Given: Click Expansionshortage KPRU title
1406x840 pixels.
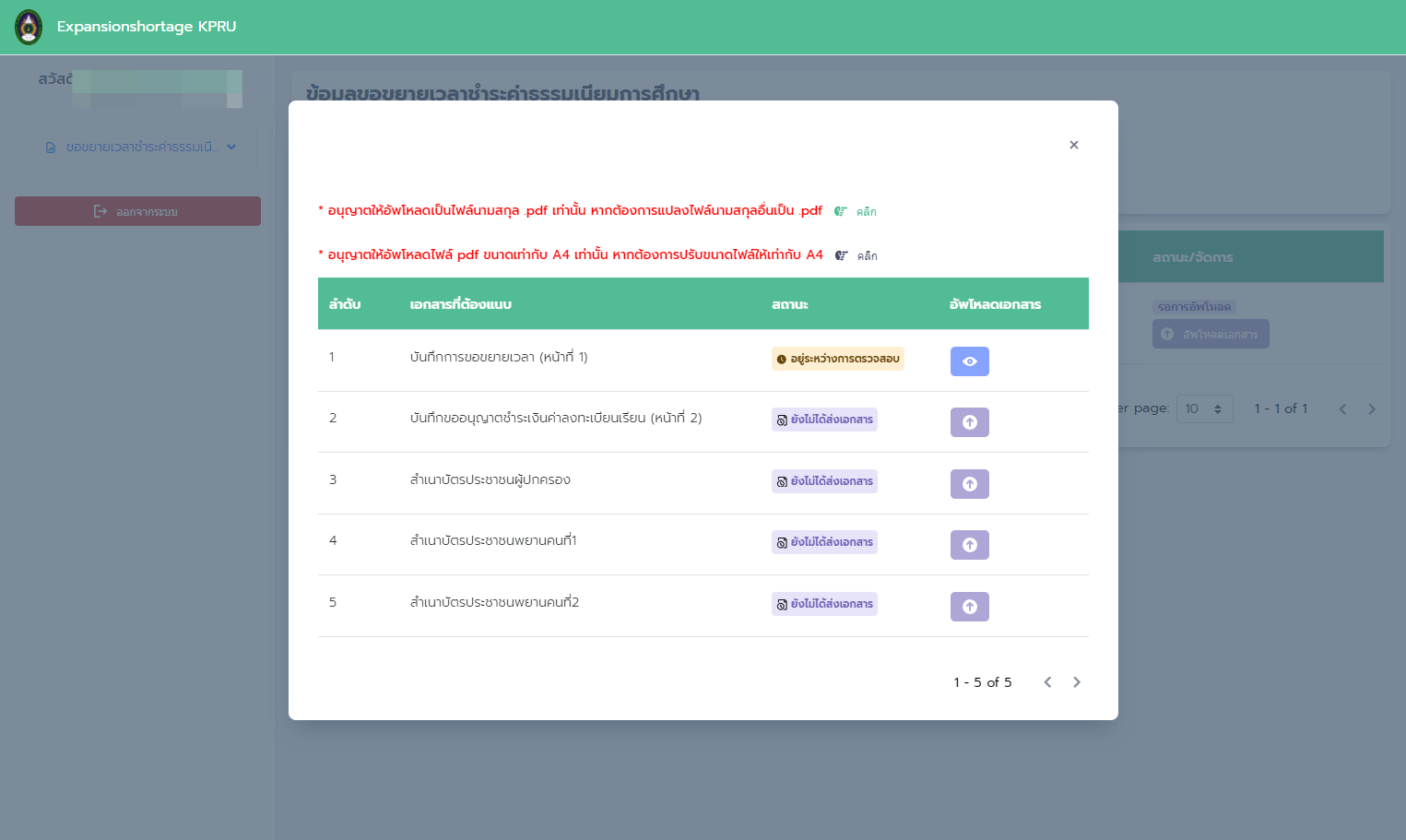Looking at the screenshot, I should tap(147, 27).
